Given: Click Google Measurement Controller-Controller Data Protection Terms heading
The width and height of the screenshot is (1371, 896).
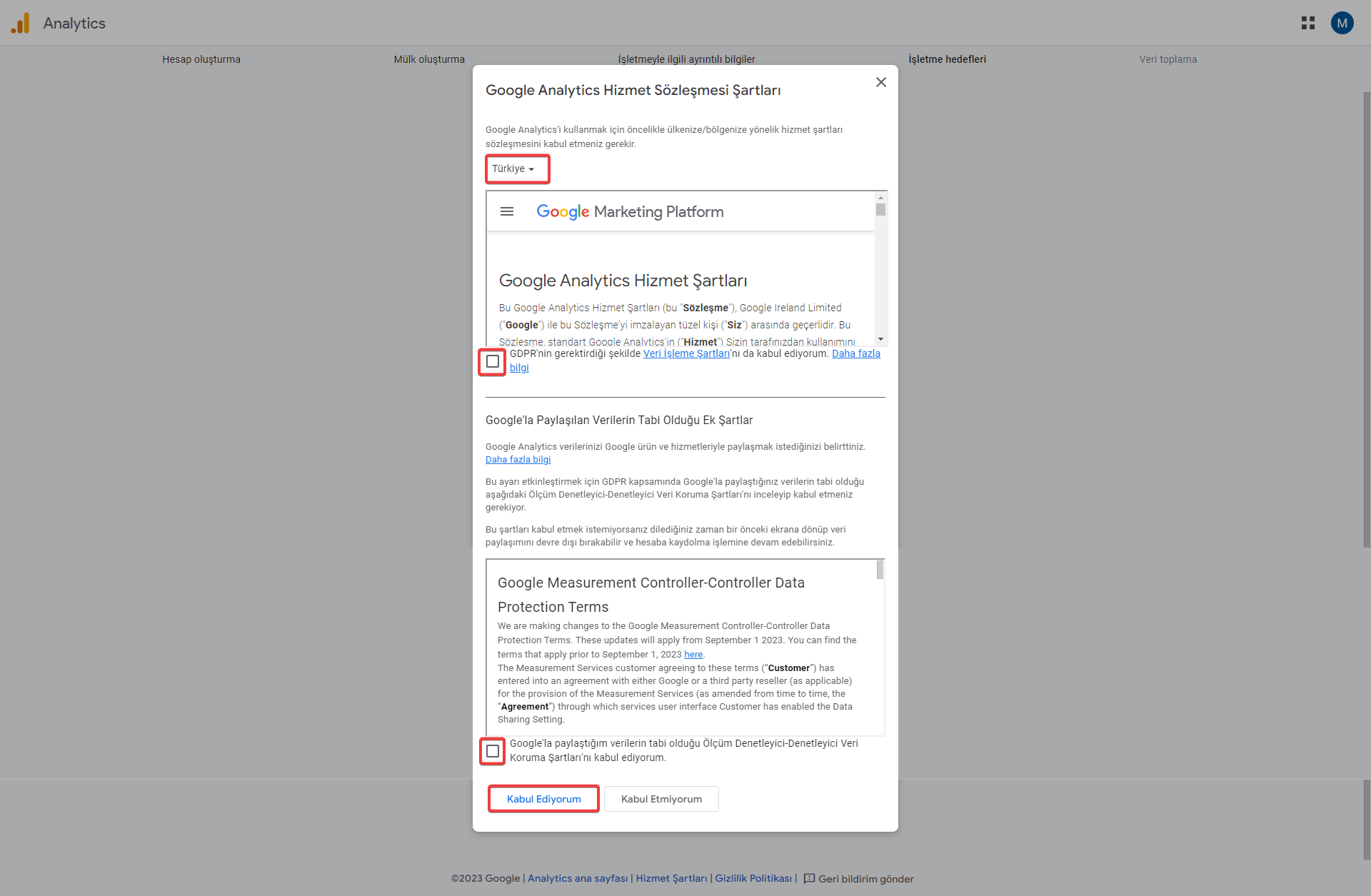Looking at the screenshot, I should tap(651, 595).
